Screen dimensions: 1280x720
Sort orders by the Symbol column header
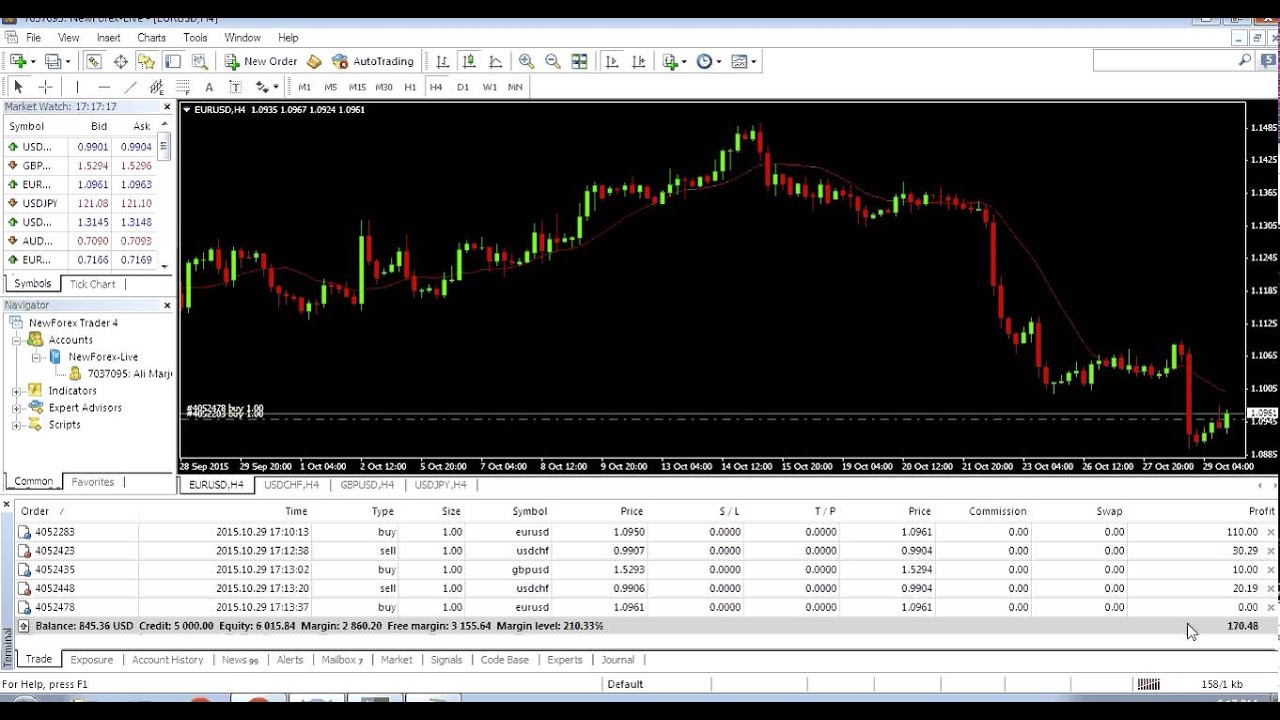530,511
